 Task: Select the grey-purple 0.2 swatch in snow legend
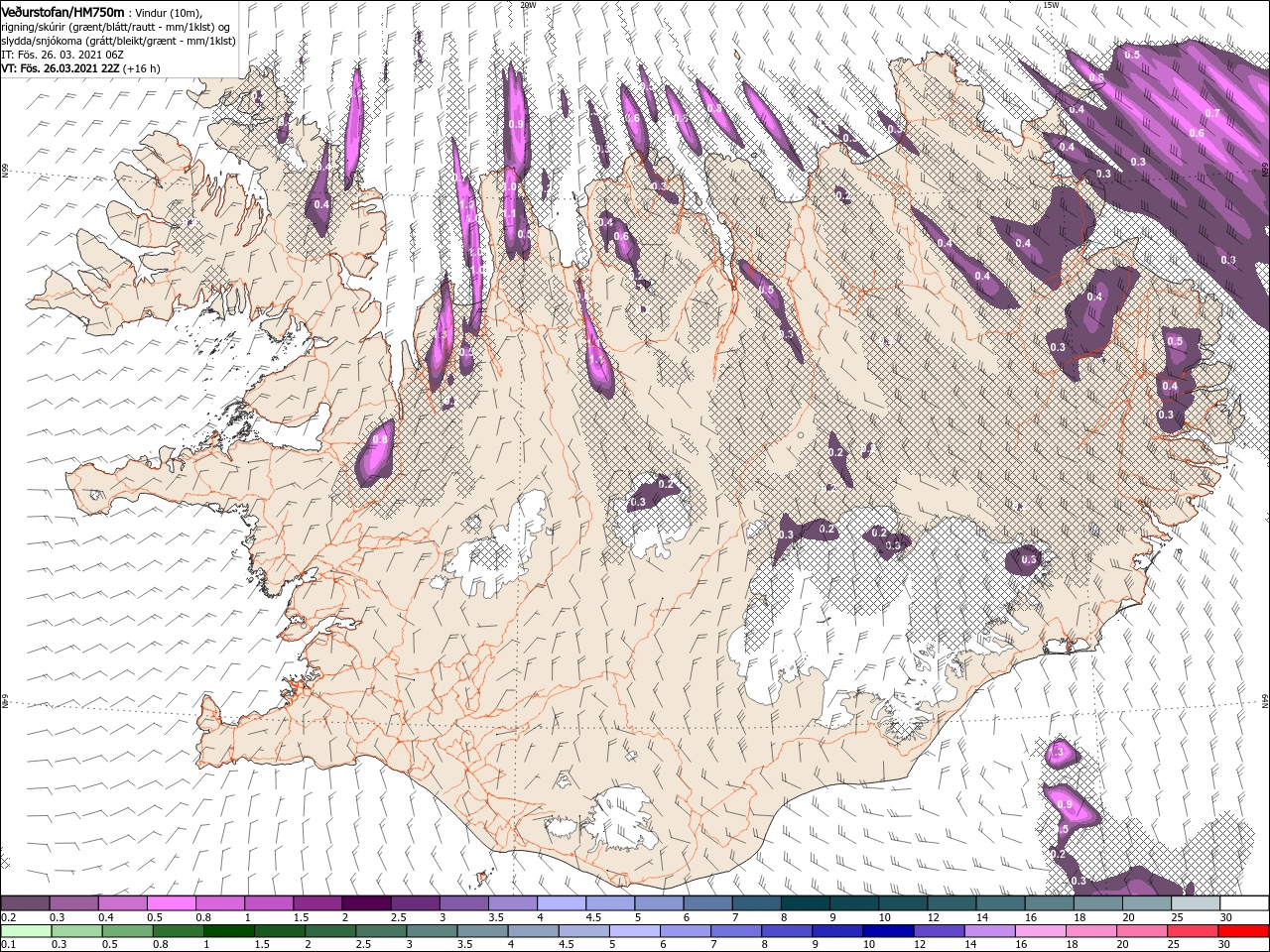[x=25, y=903]
